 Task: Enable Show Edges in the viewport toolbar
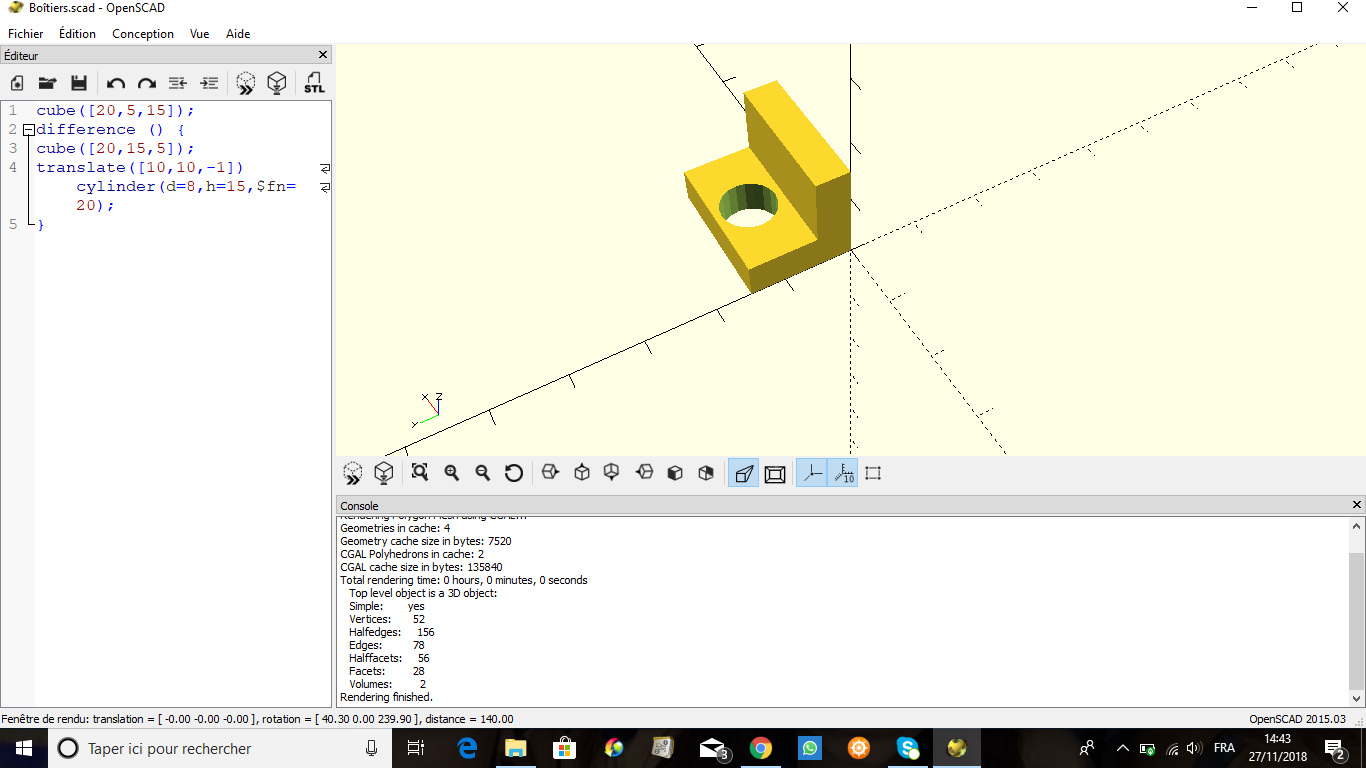(873, 473)
